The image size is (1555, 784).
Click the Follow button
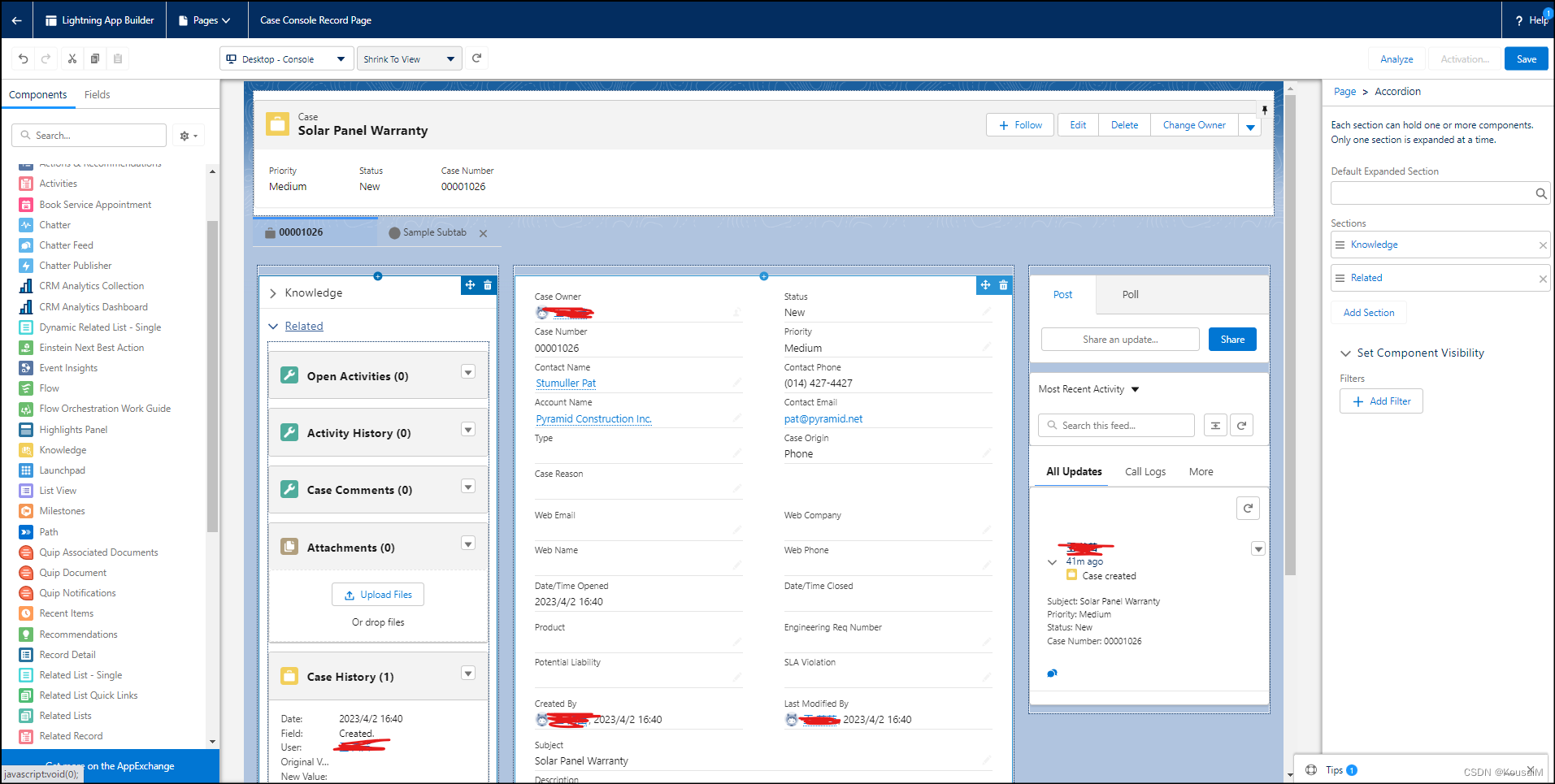click(1020, 125)
